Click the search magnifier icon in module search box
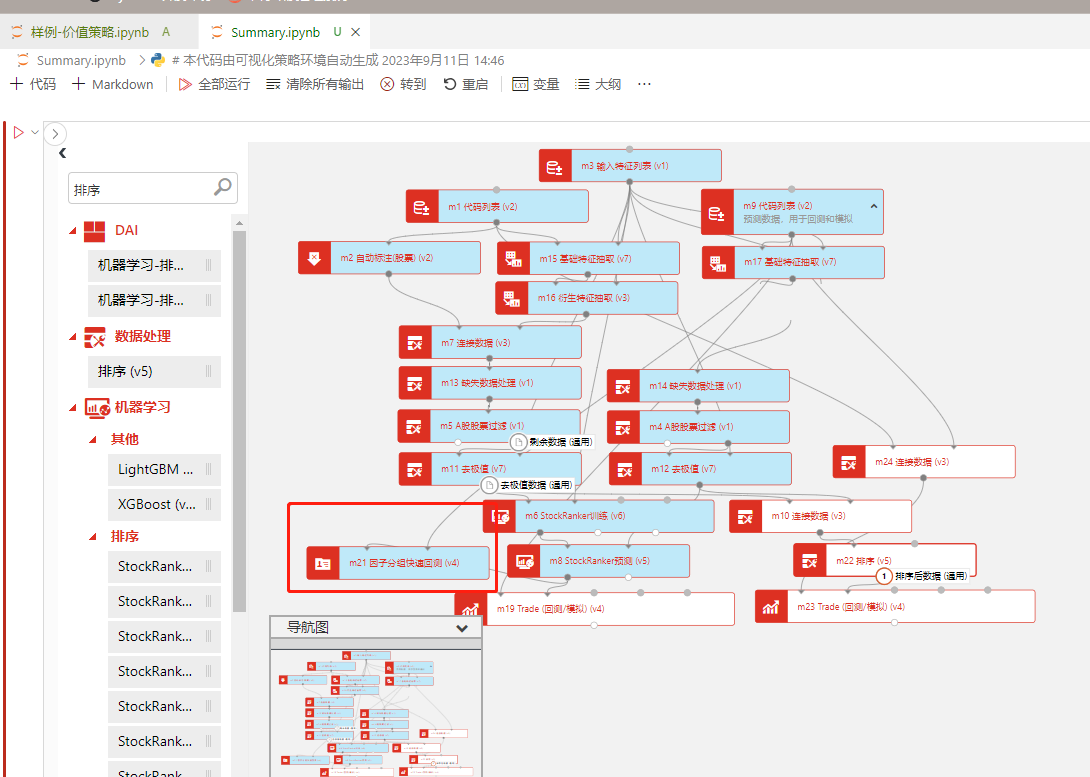This screenshot has width=1090, height=777. [x=223, y=187]
